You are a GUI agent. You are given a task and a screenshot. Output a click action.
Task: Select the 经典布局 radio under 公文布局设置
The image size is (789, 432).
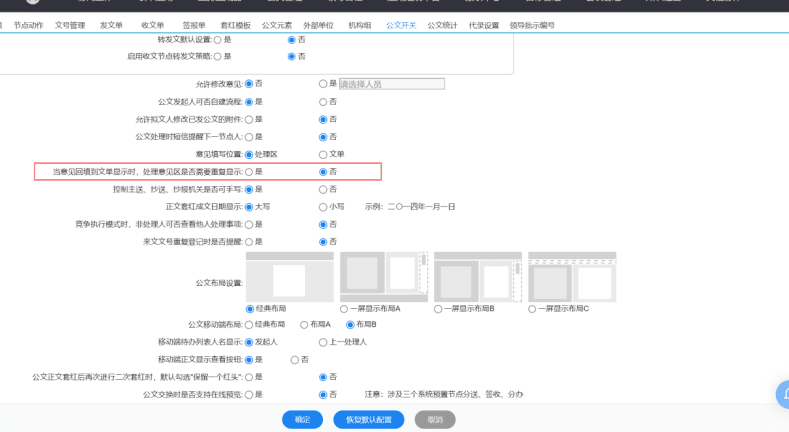click(x=250, y=309)
